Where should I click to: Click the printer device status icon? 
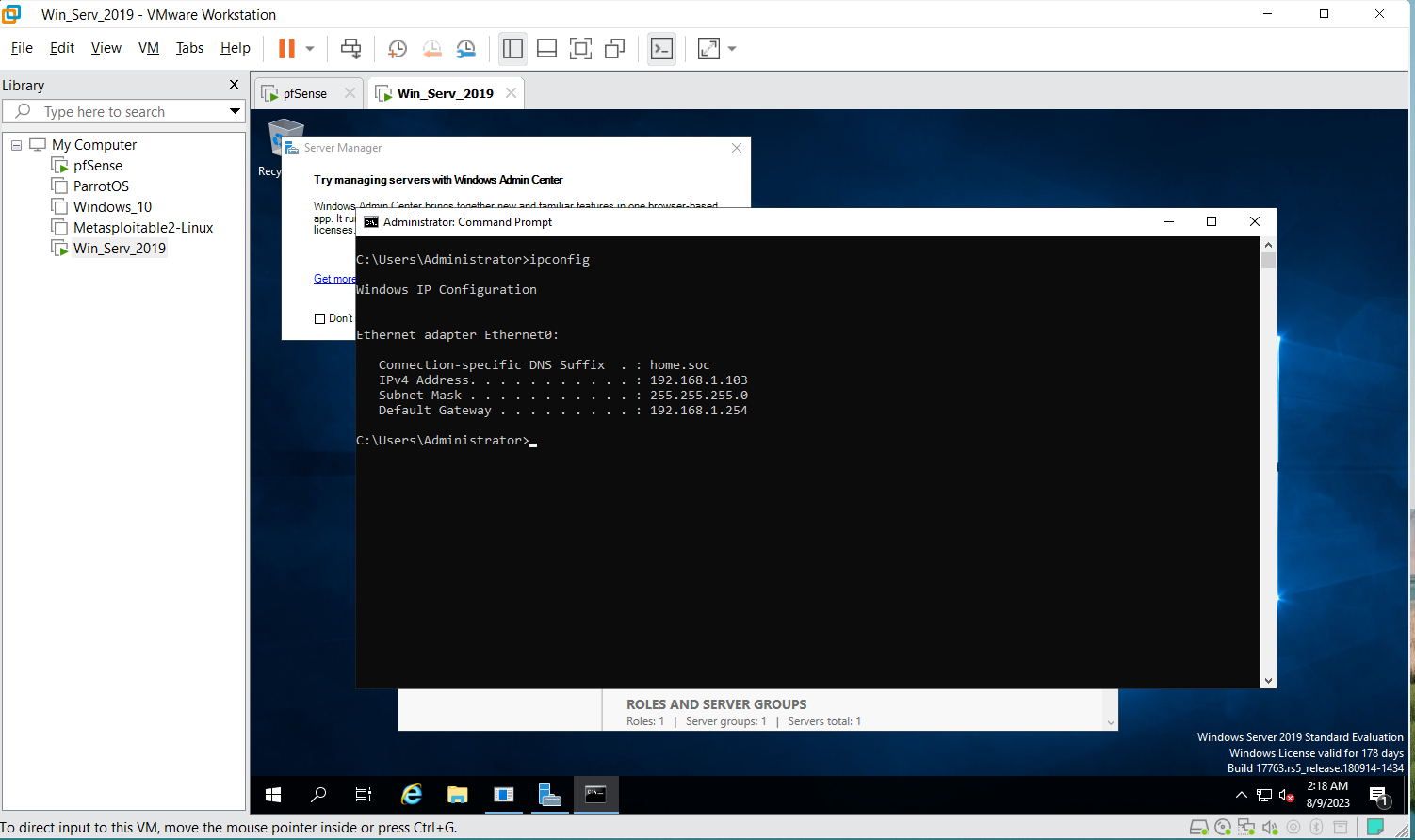pyautogui.click(x=1341, y=828)
